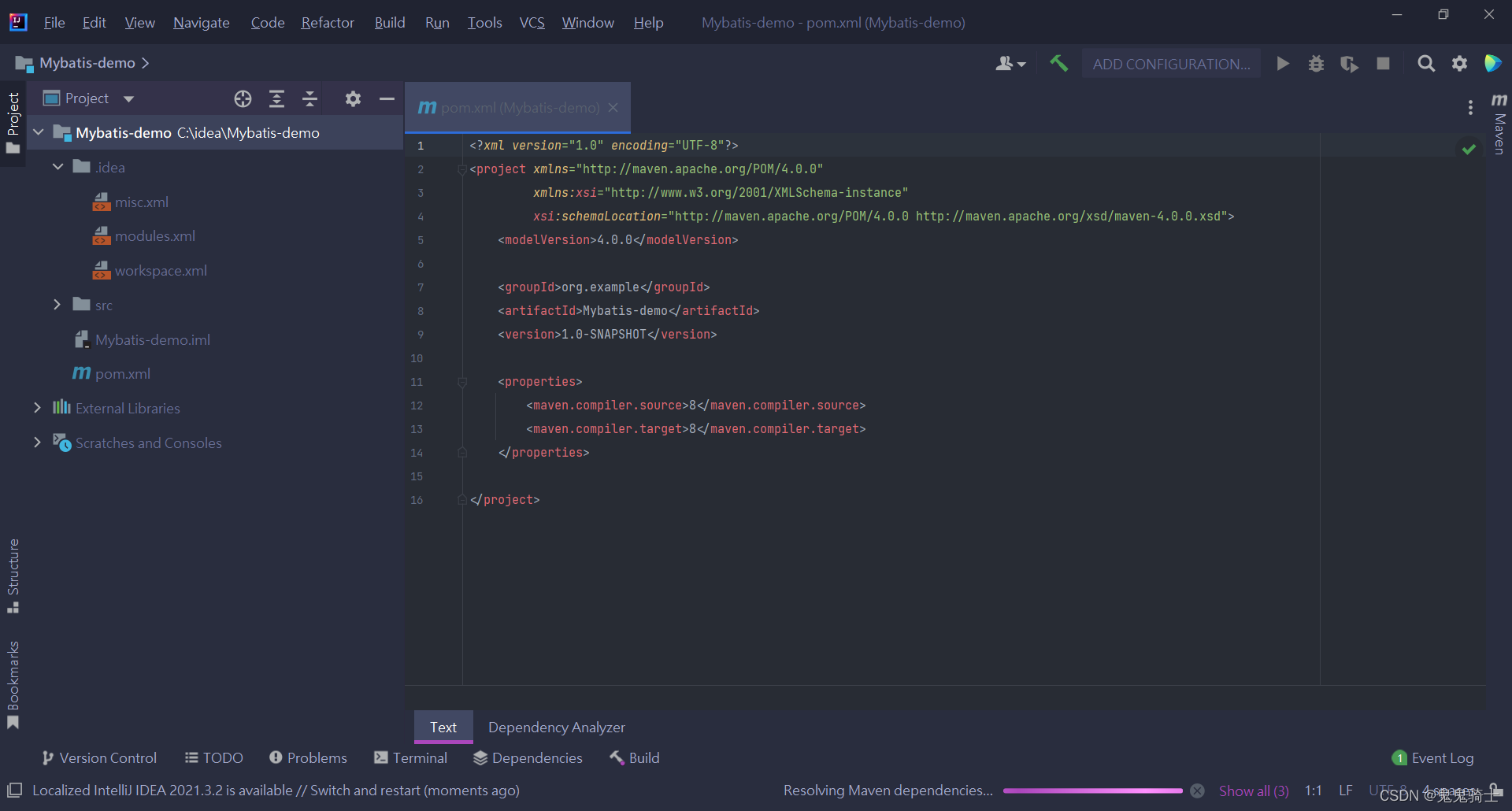Open the Navigate menu
The width and height of the screenshot is (1512, 811).
coord(202,23)
